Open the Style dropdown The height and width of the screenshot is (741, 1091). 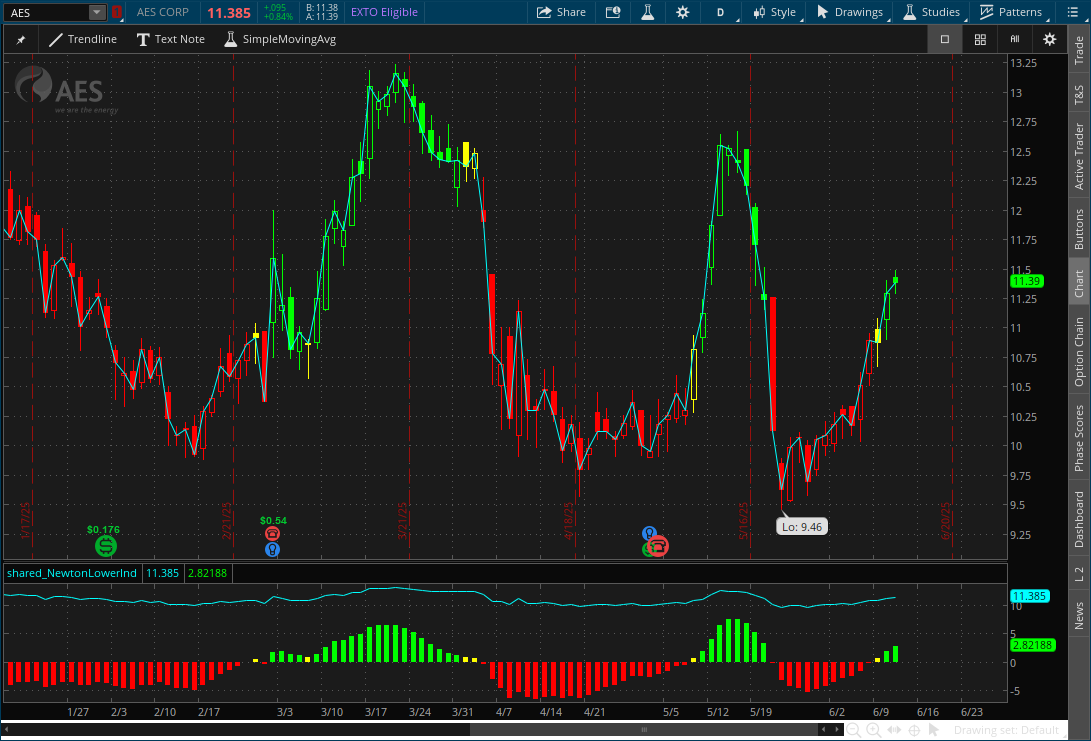pos(774,12)
